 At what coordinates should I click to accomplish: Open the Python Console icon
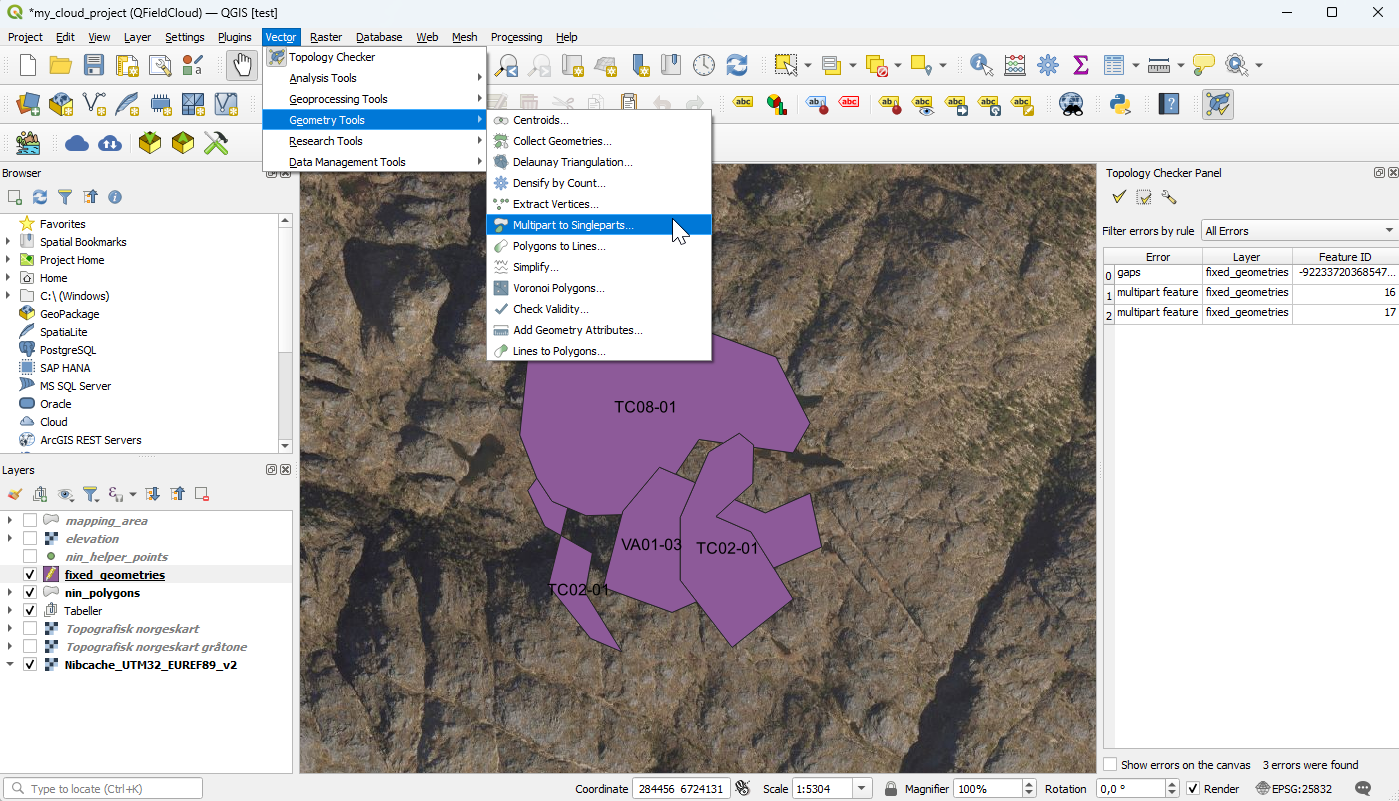point(1120,103)
